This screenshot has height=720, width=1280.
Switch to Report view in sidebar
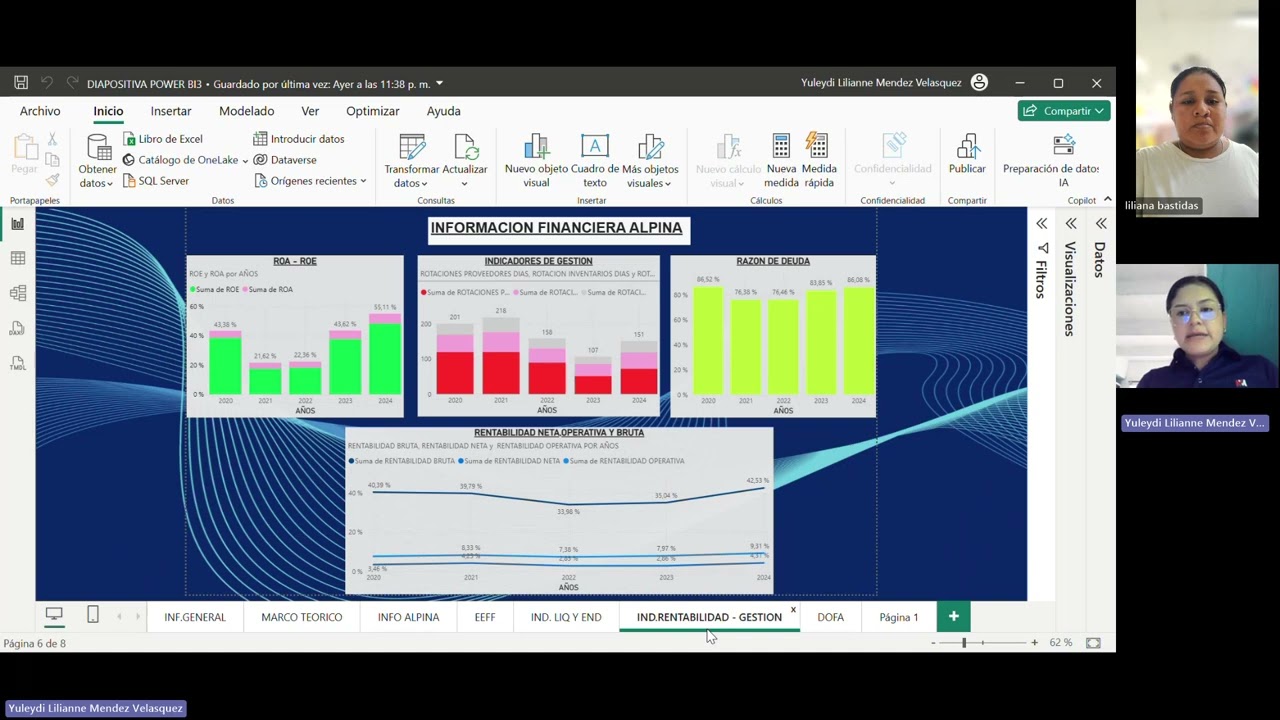pyautogui.click(x=17, y=224)
